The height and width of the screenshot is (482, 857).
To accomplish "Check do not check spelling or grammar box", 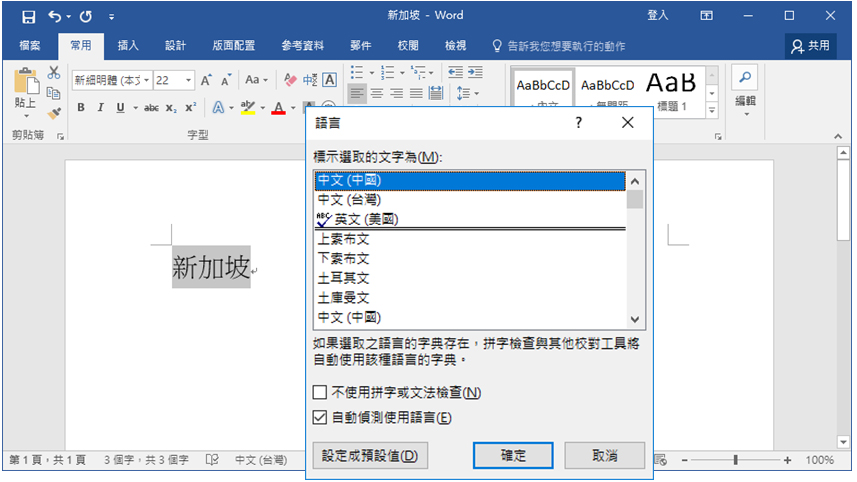I will 320,392.
